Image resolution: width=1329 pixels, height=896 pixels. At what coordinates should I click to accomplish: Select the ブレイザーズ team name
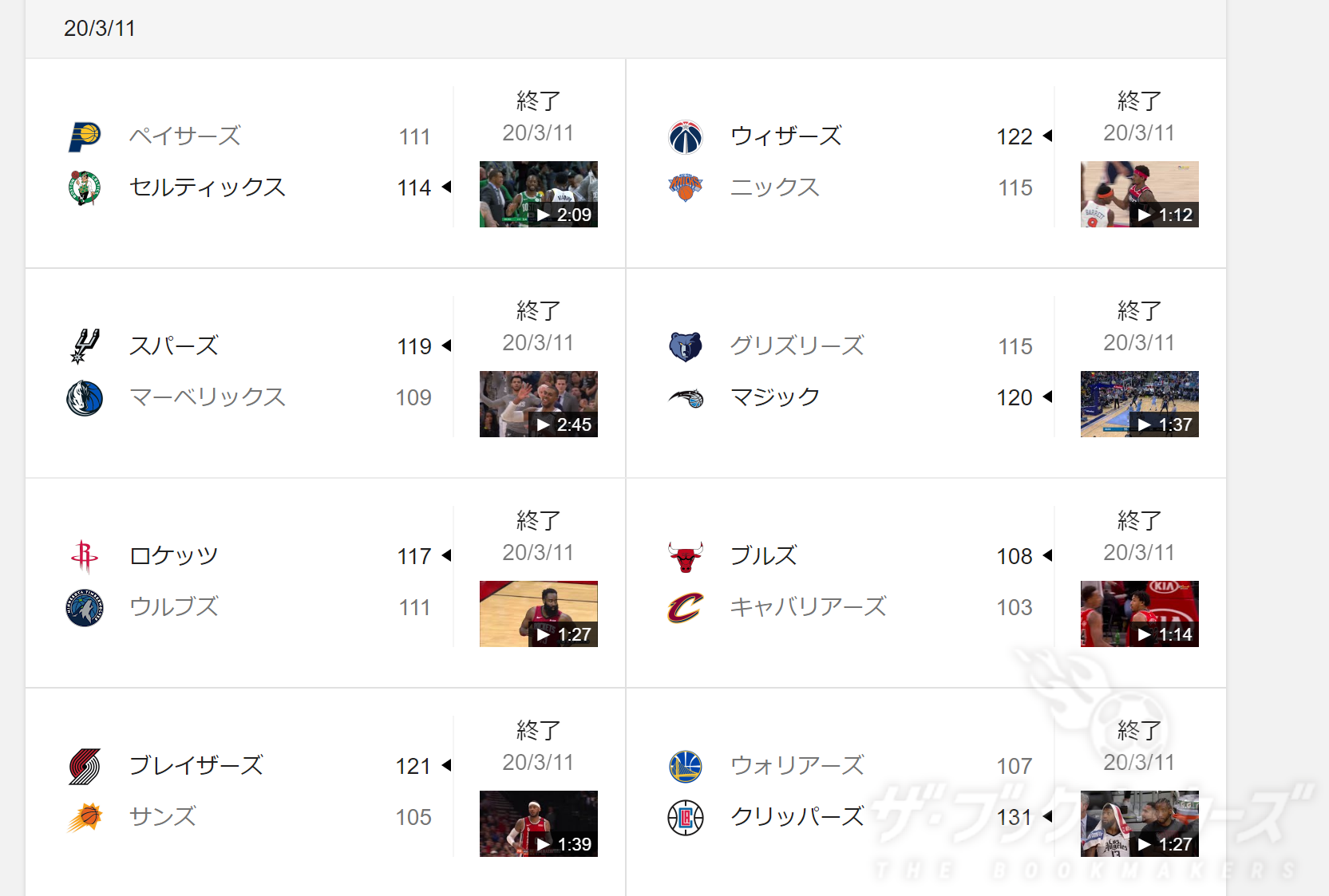(x=196, y=765)
